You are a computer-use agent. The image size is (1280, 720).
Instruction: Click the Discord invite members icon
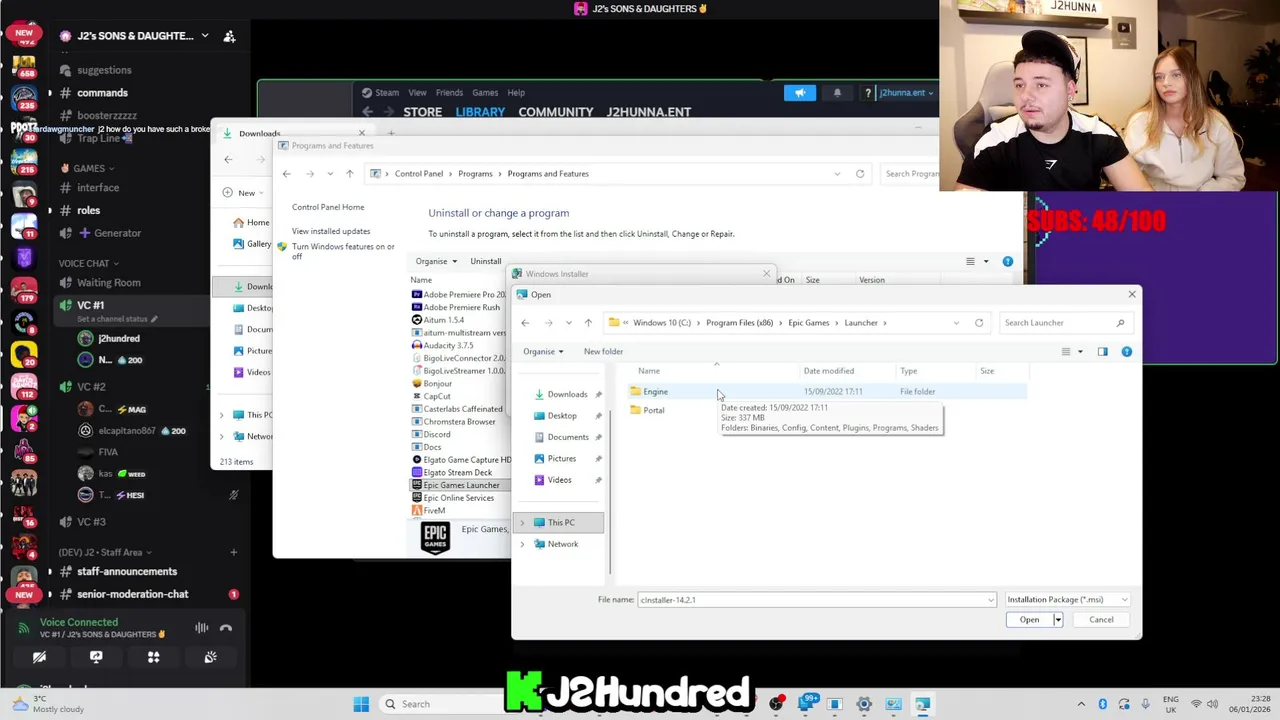(x=229, y=36)
